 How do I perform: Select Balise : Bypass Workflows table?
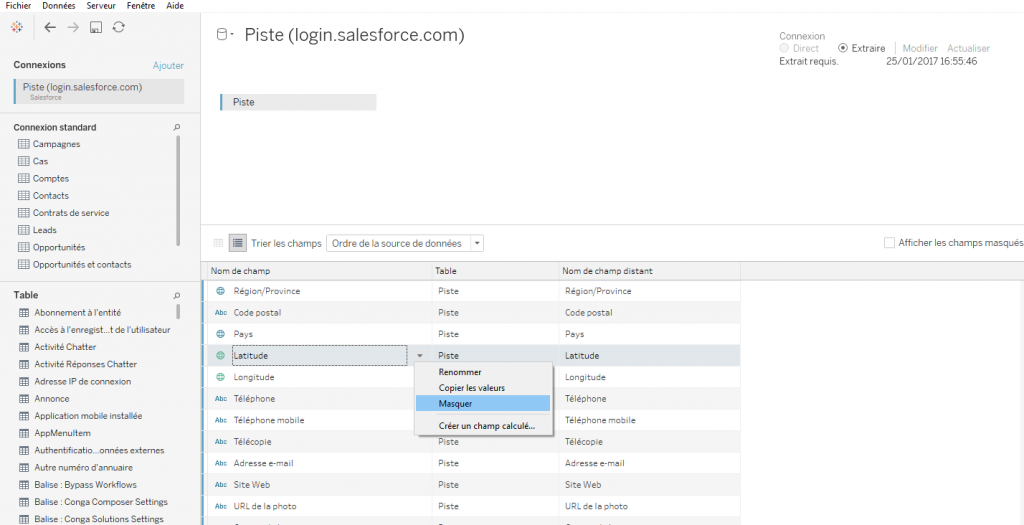[x=86, y=485]
